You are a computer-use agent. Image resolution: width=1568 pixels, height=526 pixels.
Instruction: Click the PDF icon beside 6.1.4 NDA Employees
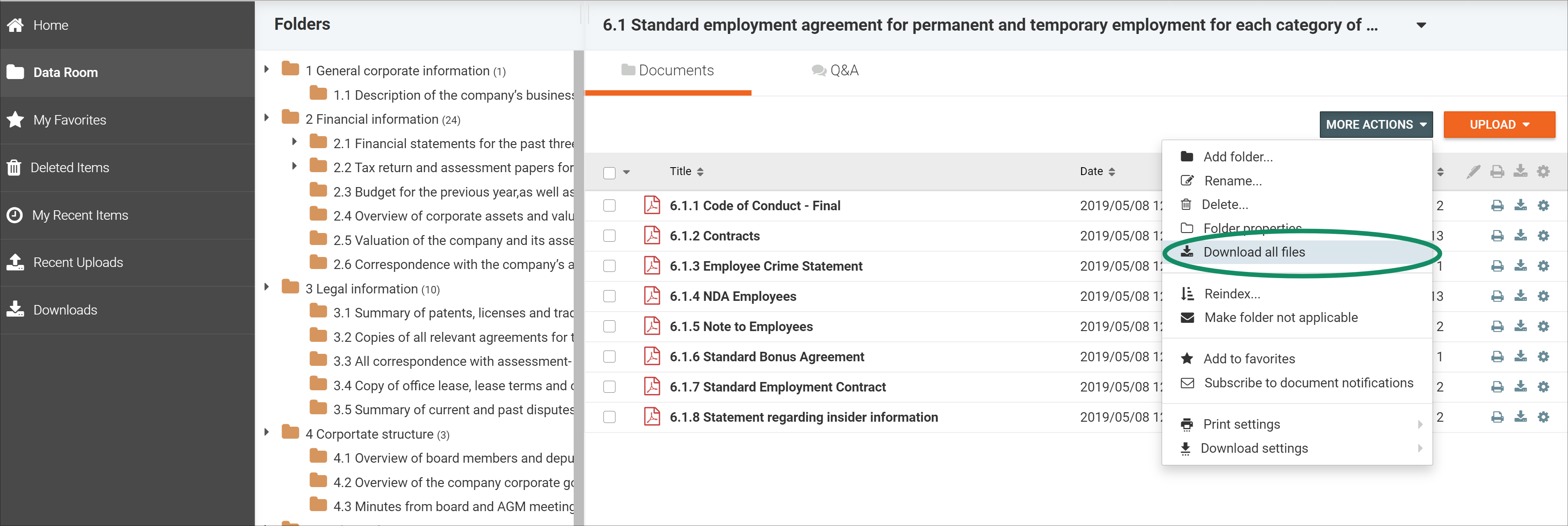[651, 296]
